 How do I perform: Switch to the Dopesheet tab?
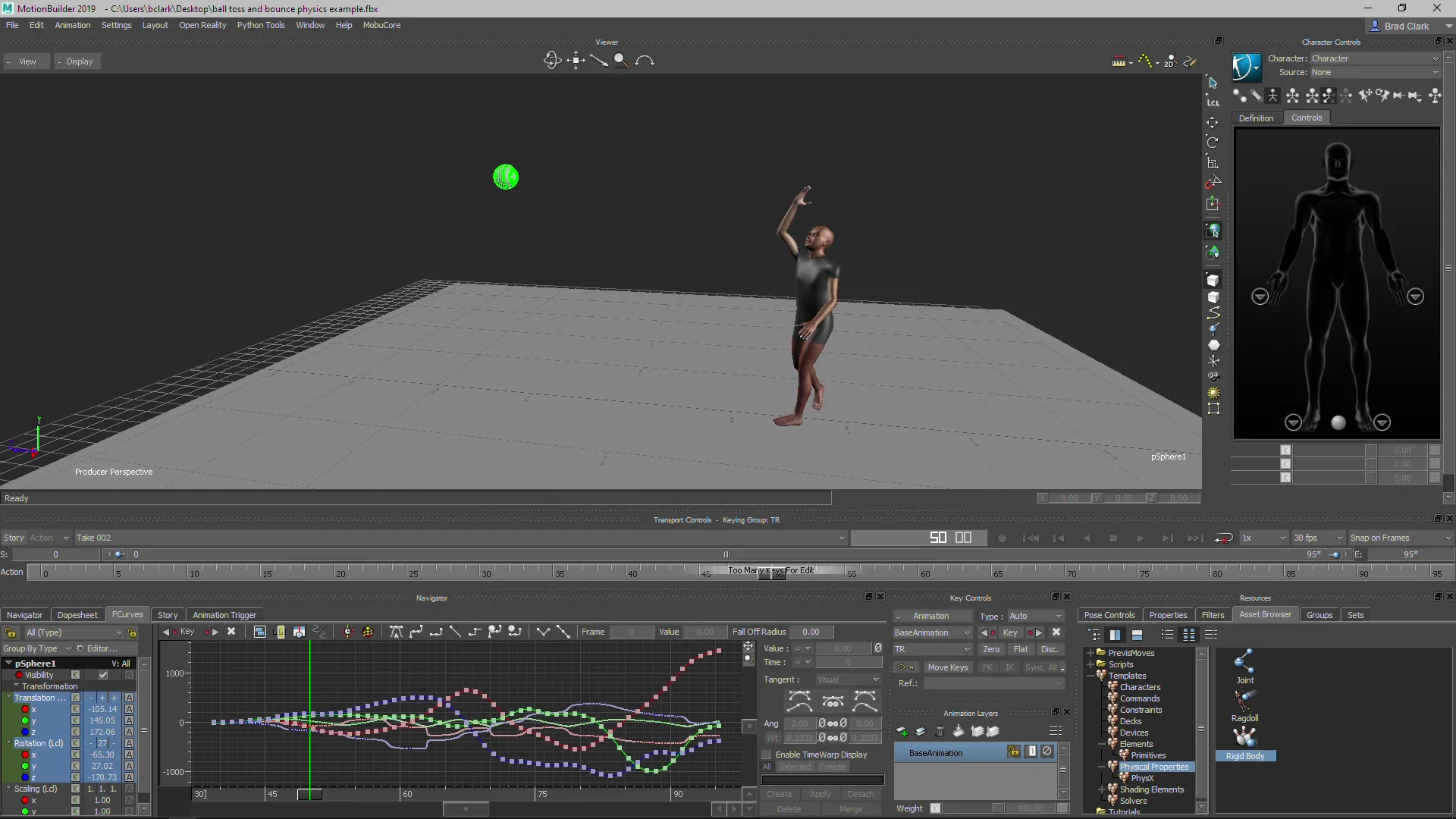(77, 614)
